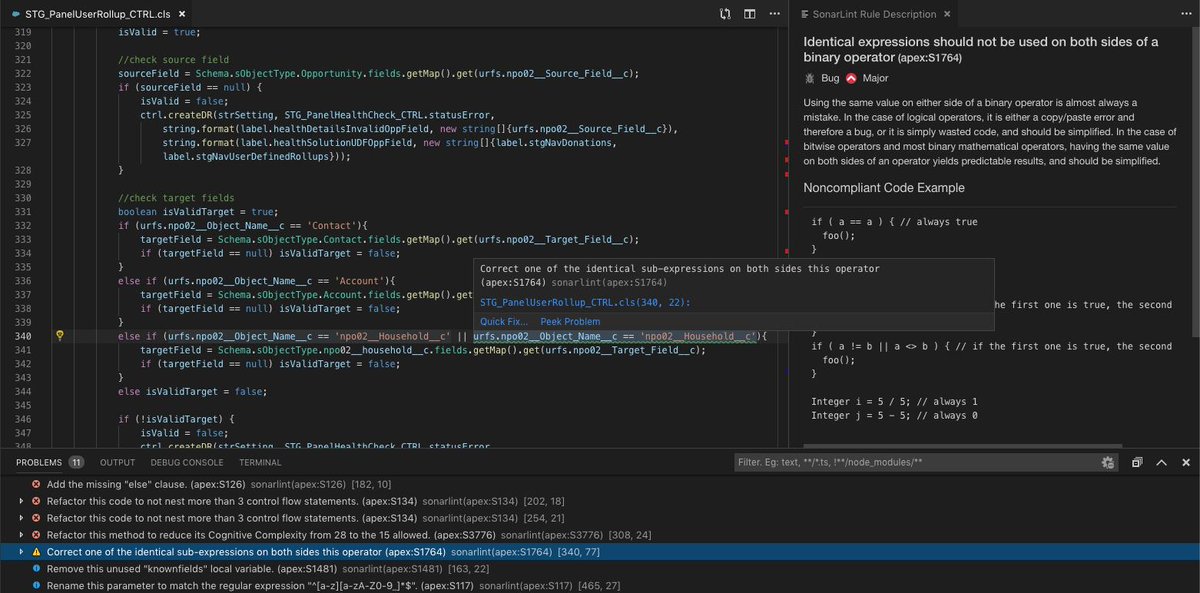Image resolution: width=1200 pixels, height=593 pixels.
Task: Toggle View as Table in Problems panel
Action: pyautogui.click(x=1135, y=462)
